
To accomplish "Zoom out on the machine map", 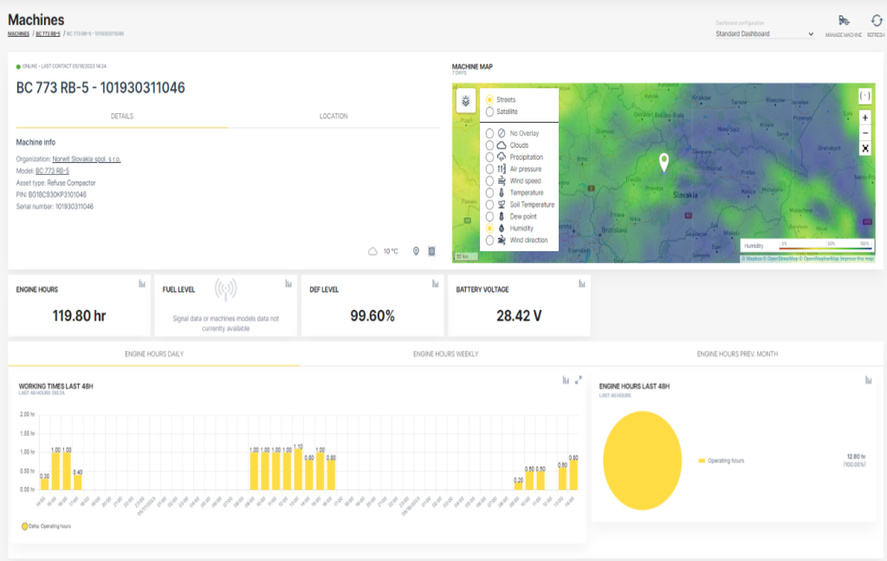I will [x=865, y=133].
